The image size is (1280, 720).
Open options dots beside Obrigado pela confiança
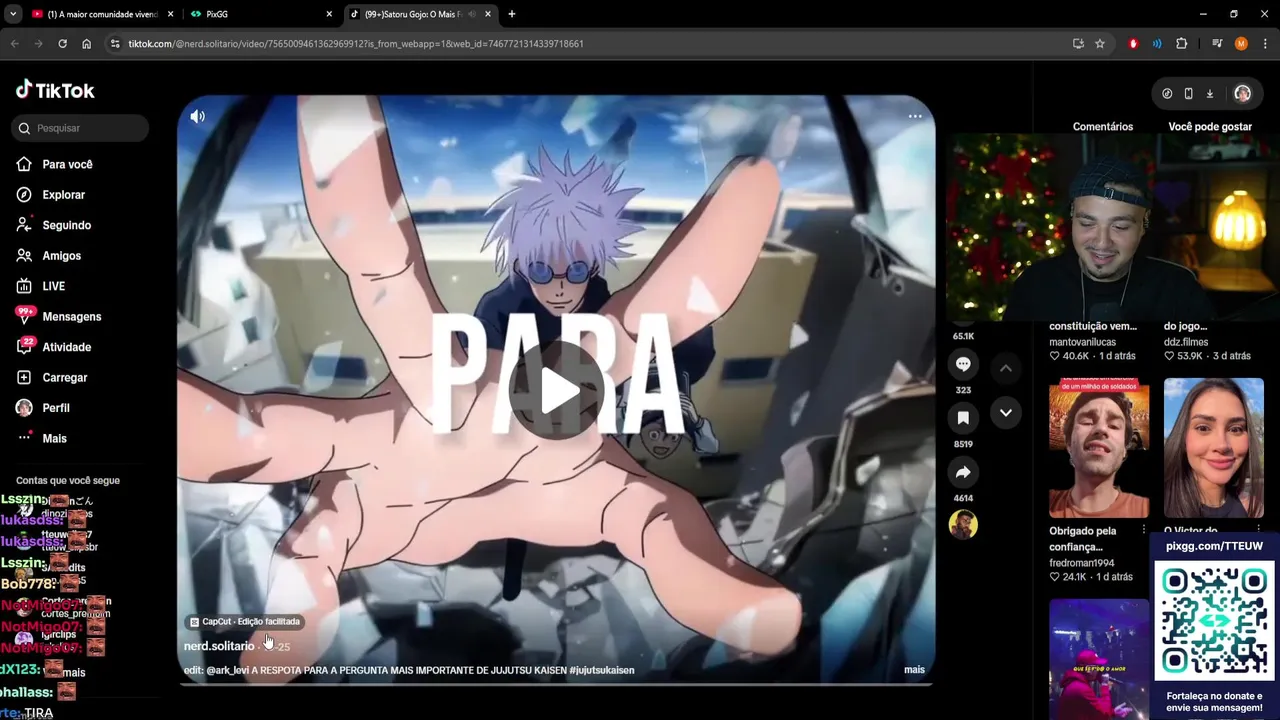click(1143, 530)
